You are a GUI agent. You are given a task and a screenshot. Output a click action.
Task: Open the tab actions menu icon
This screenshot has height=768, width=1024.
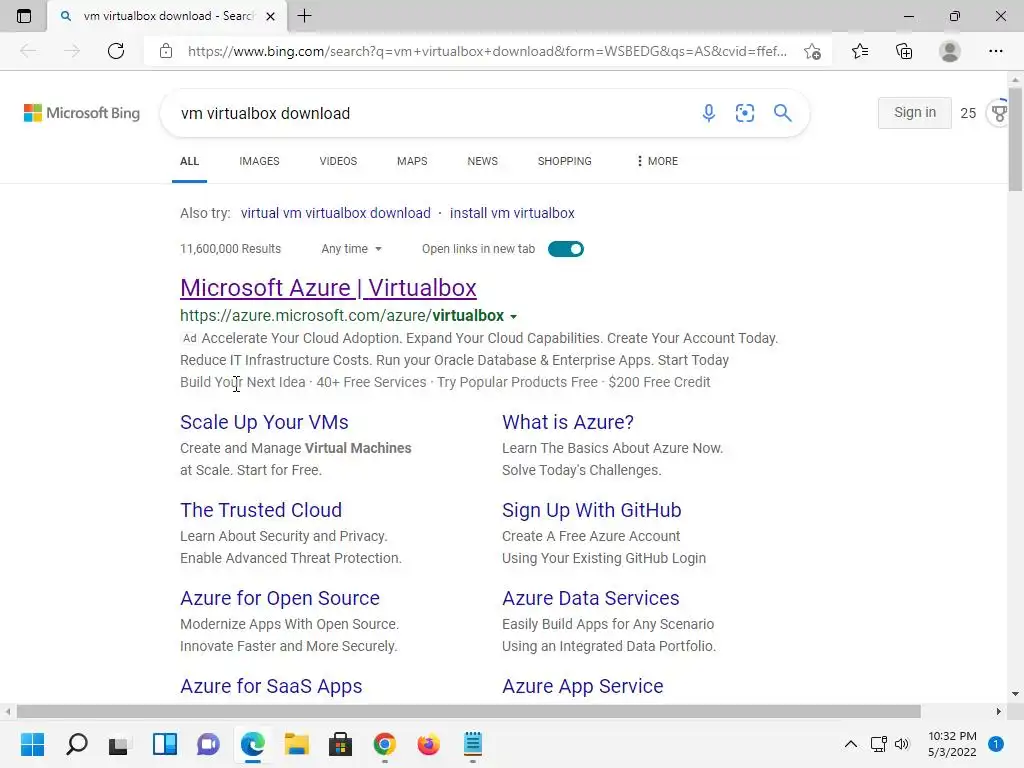(x=24, y=16)
